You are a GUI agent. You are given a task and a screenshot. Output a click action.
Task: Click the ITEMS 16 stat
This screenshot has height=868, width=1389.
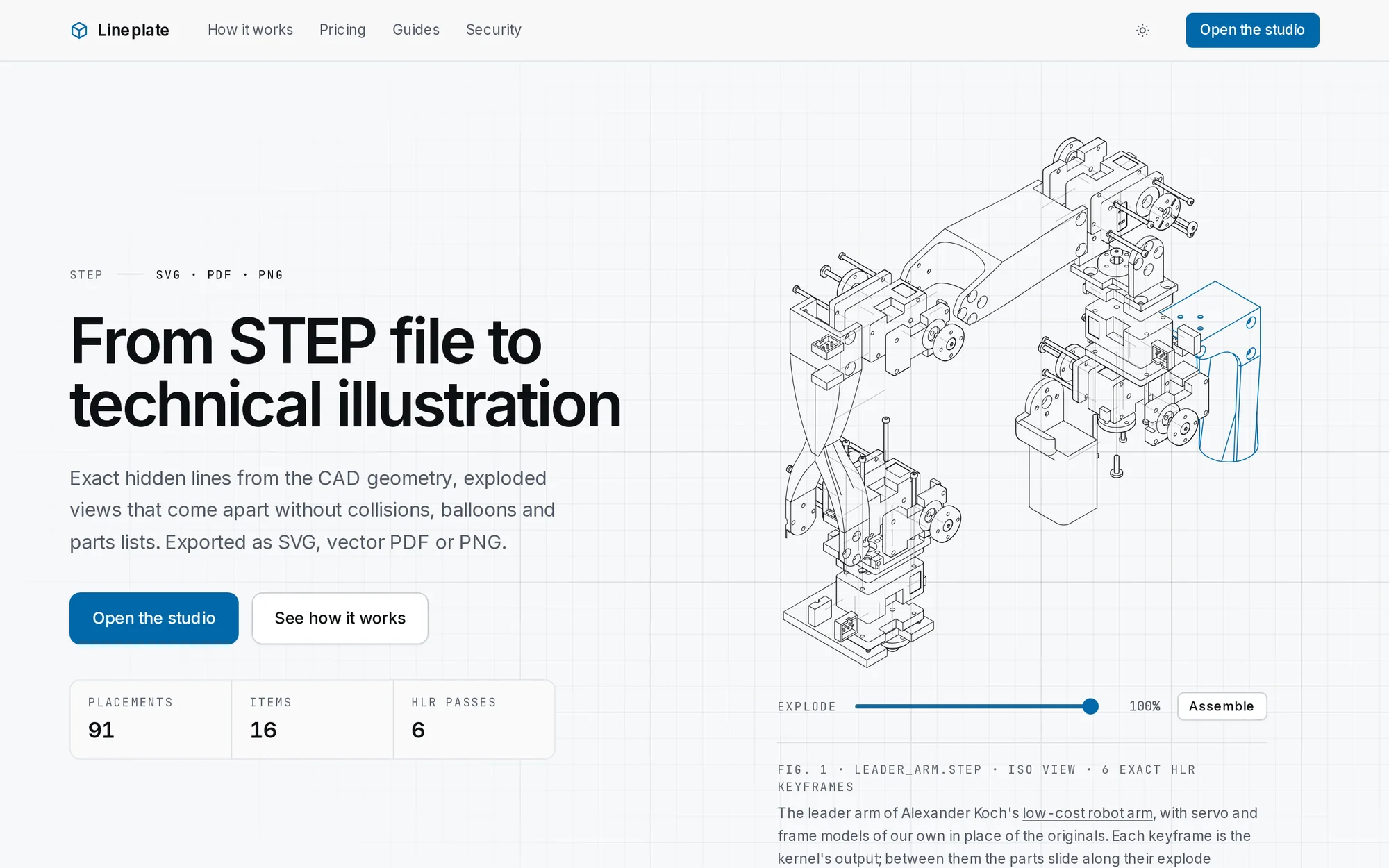pyautogui.click(x=313, y=719)
